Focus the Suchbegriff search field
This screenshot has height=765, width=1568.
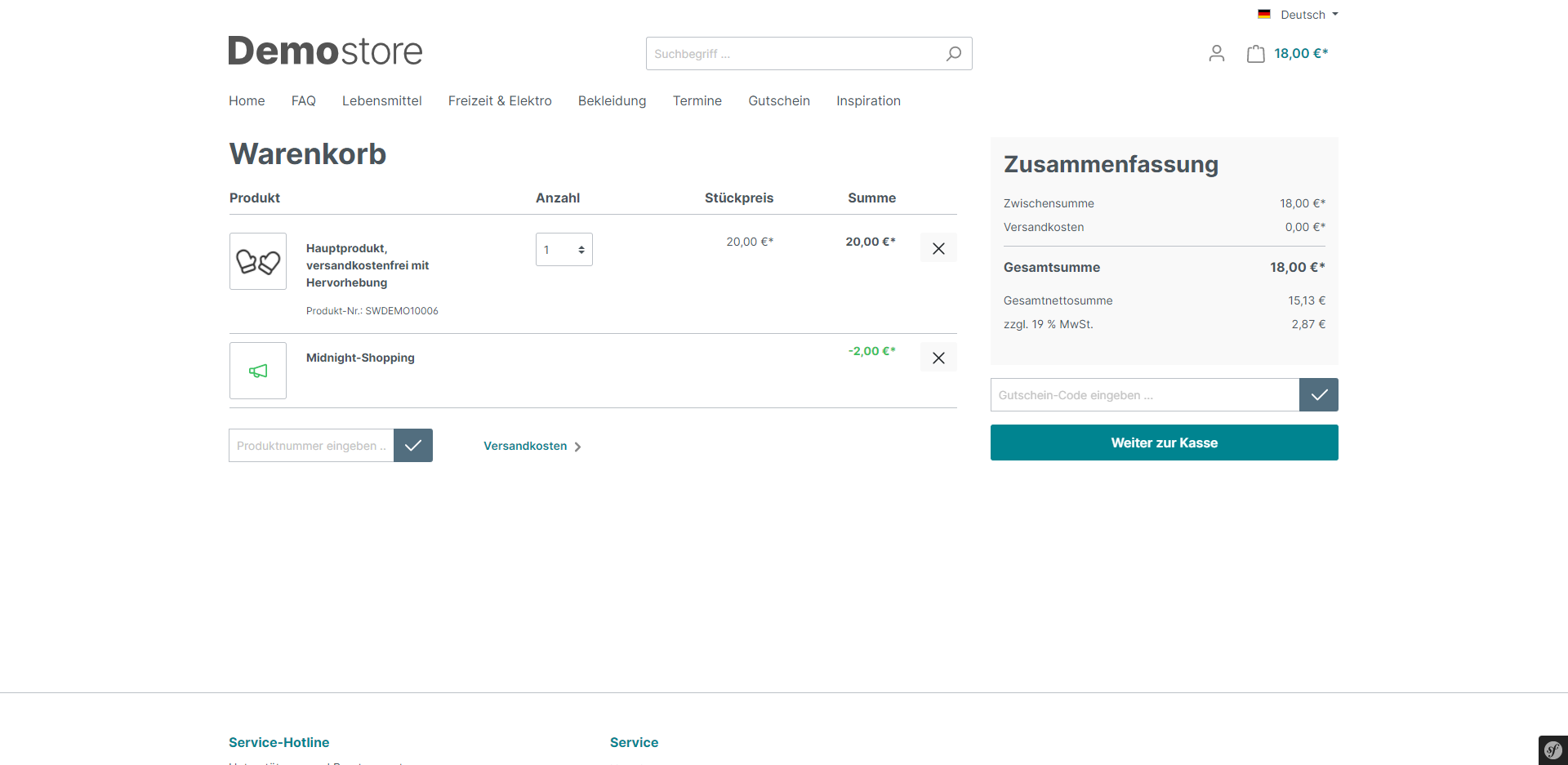coord(792,54)
